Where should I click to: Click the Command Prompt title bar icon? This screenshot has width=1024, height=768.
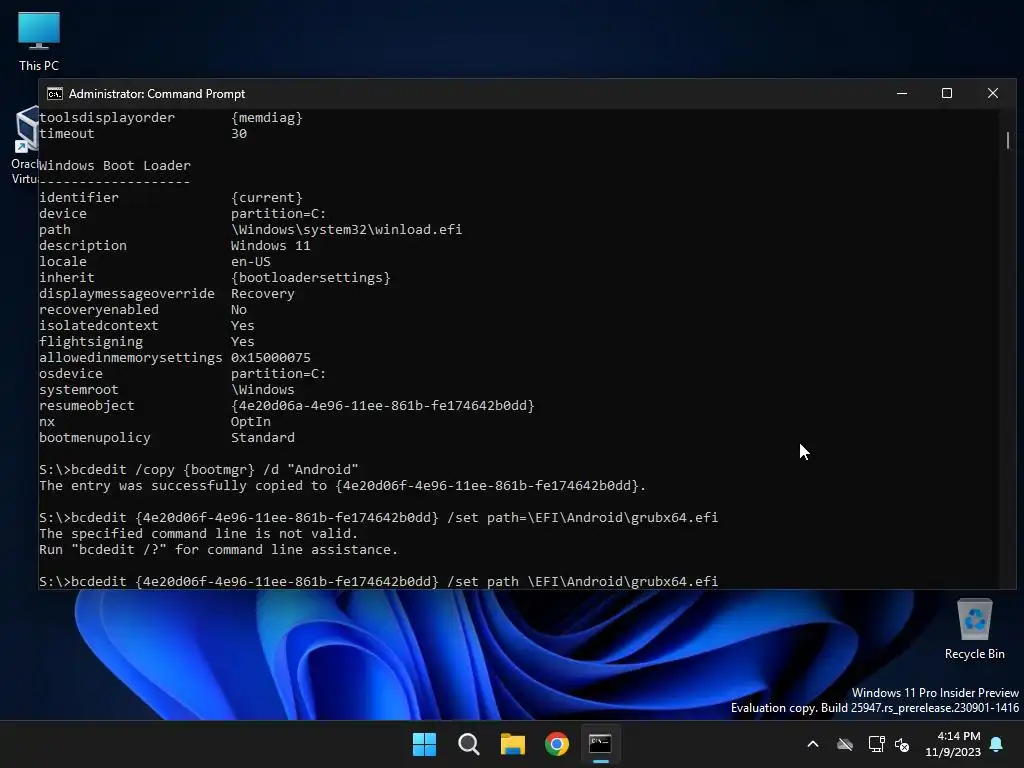coord(55,93)
